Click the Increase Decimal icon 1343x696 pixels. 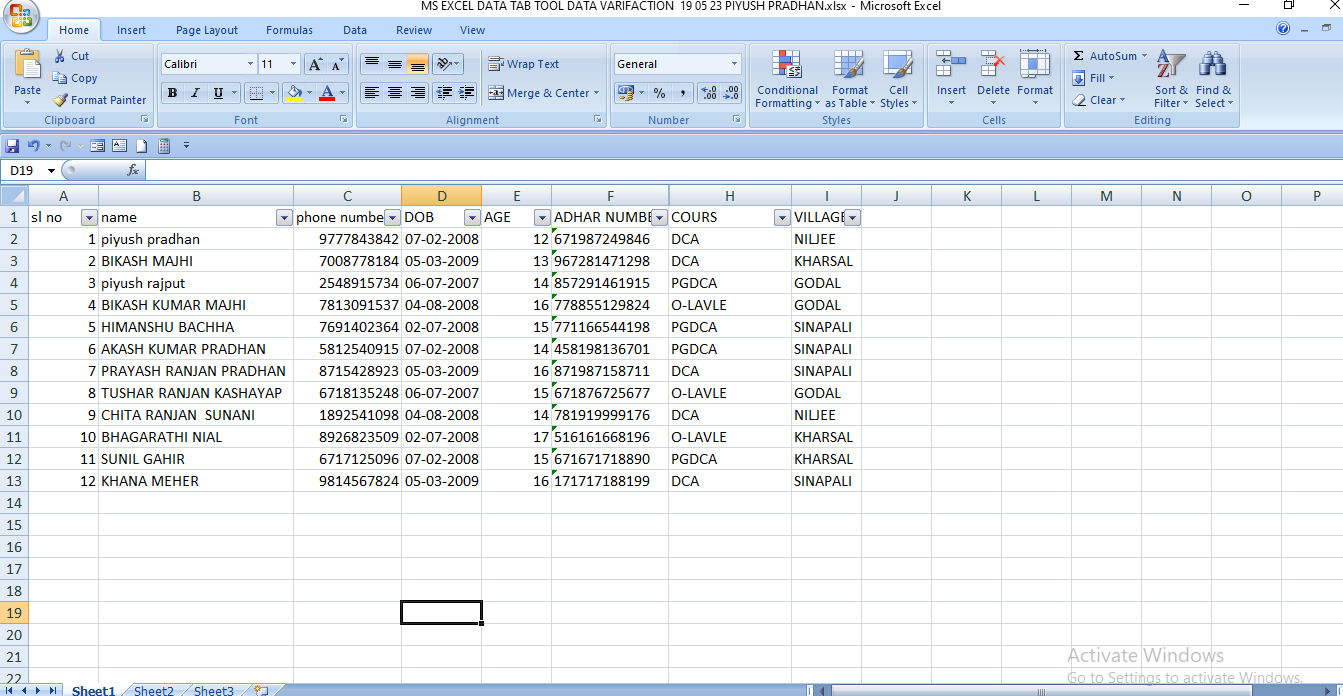point(709,93)
